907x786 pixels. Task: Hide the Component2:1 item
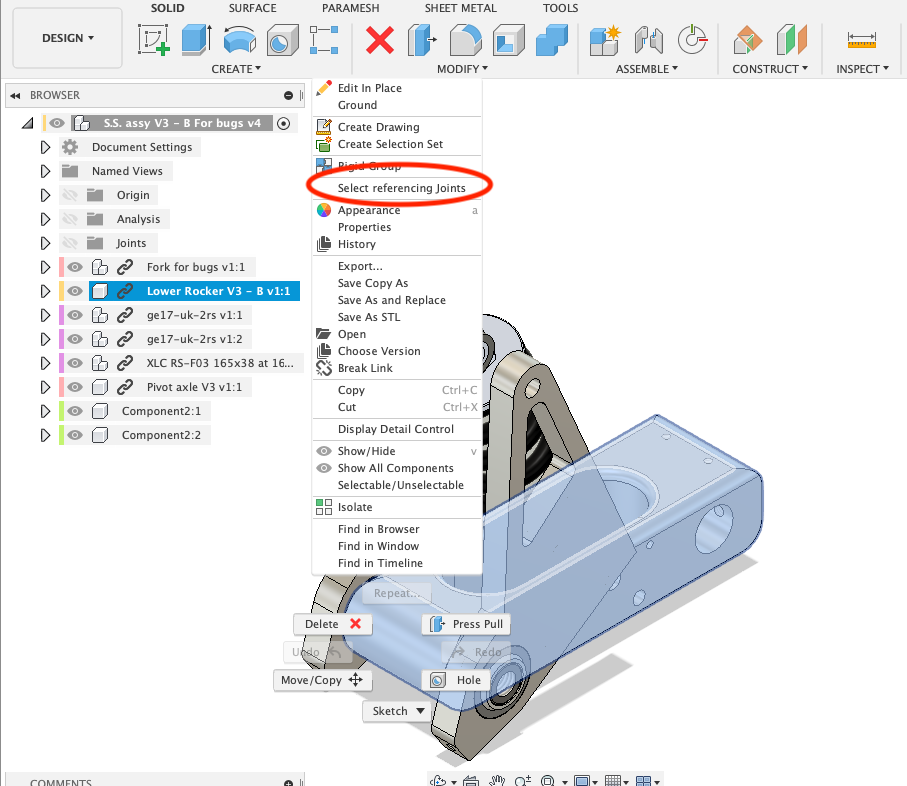[x=75, y=411]
